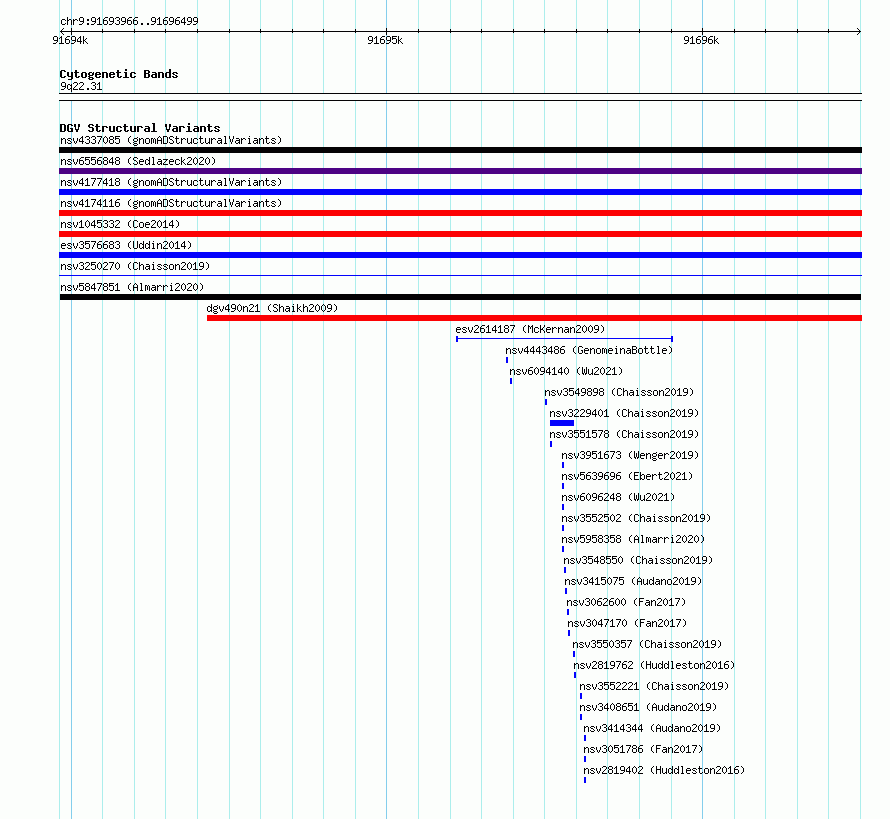Viewport: 890px width, 819px height.
Task: Open nsv2819402 (Huddleston2016) label
Action: click(664, 770)
